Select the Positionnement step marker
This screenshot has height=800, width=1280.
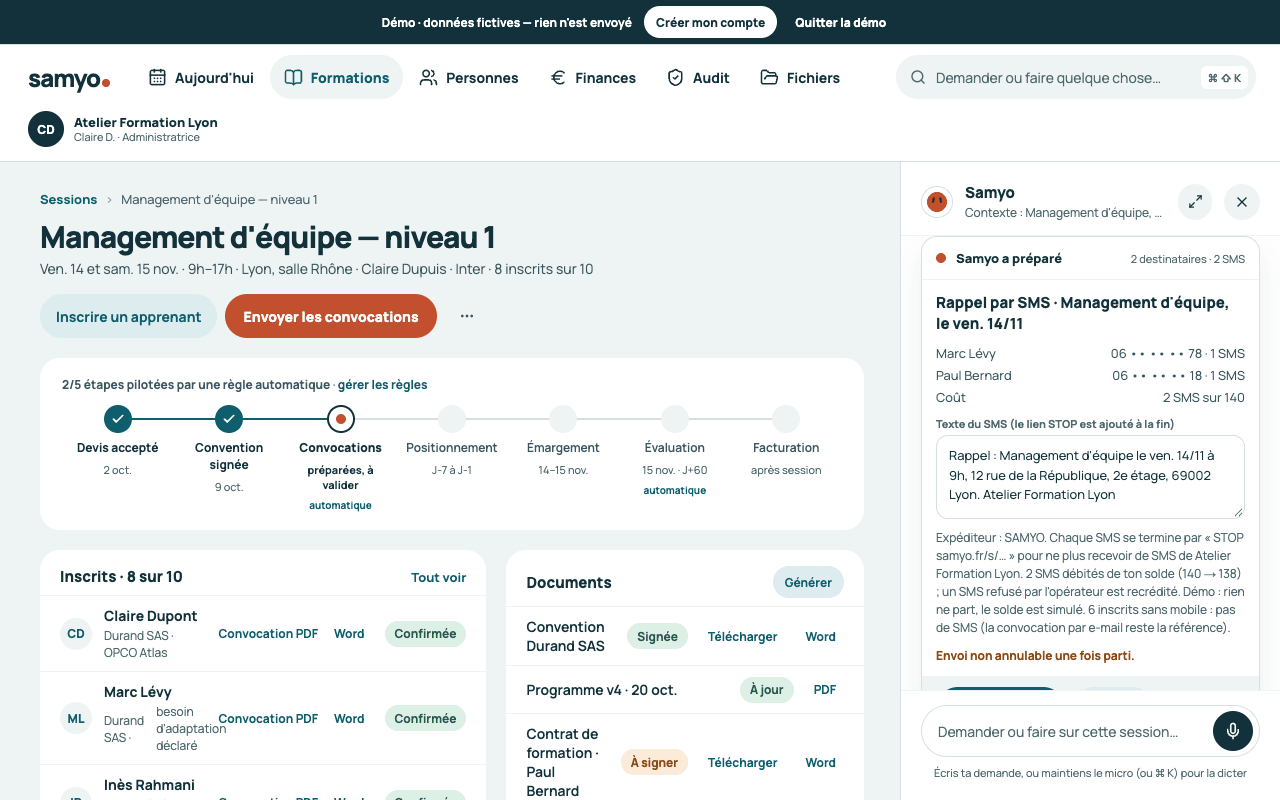pyautogui.click(x=452, y=419)
